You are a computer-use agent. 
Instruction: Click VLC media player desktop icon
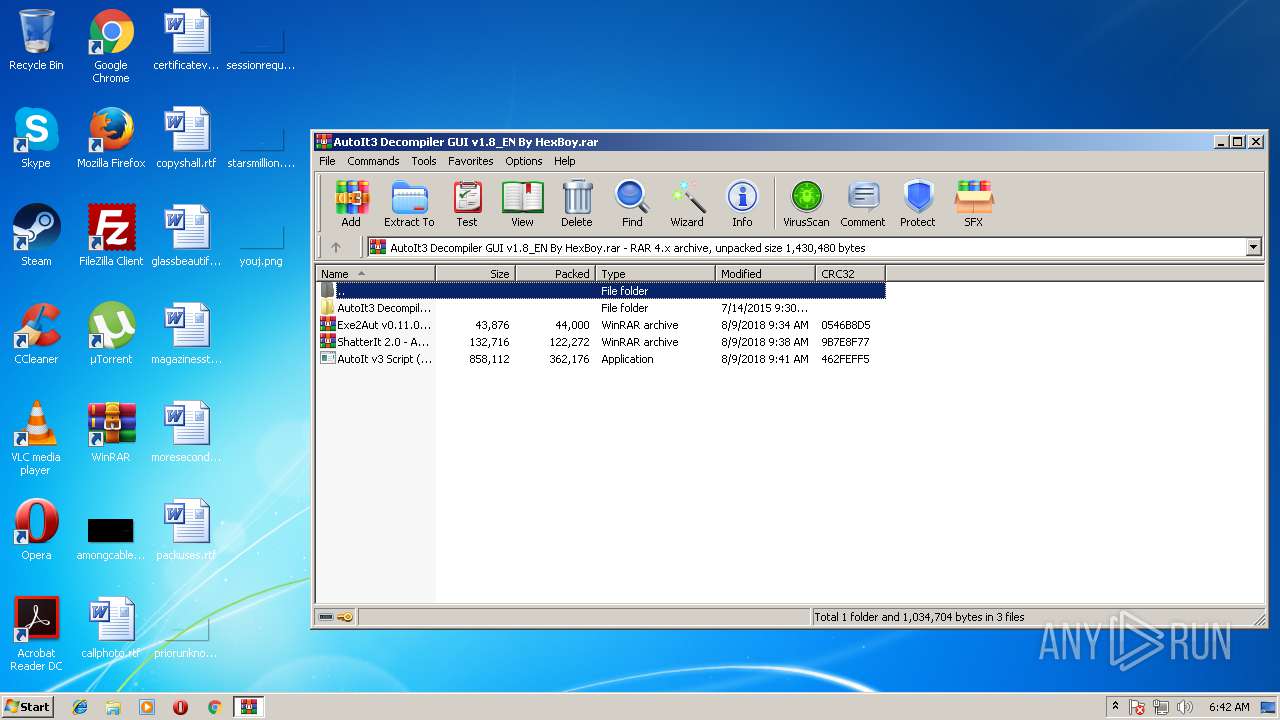point(36,438)
